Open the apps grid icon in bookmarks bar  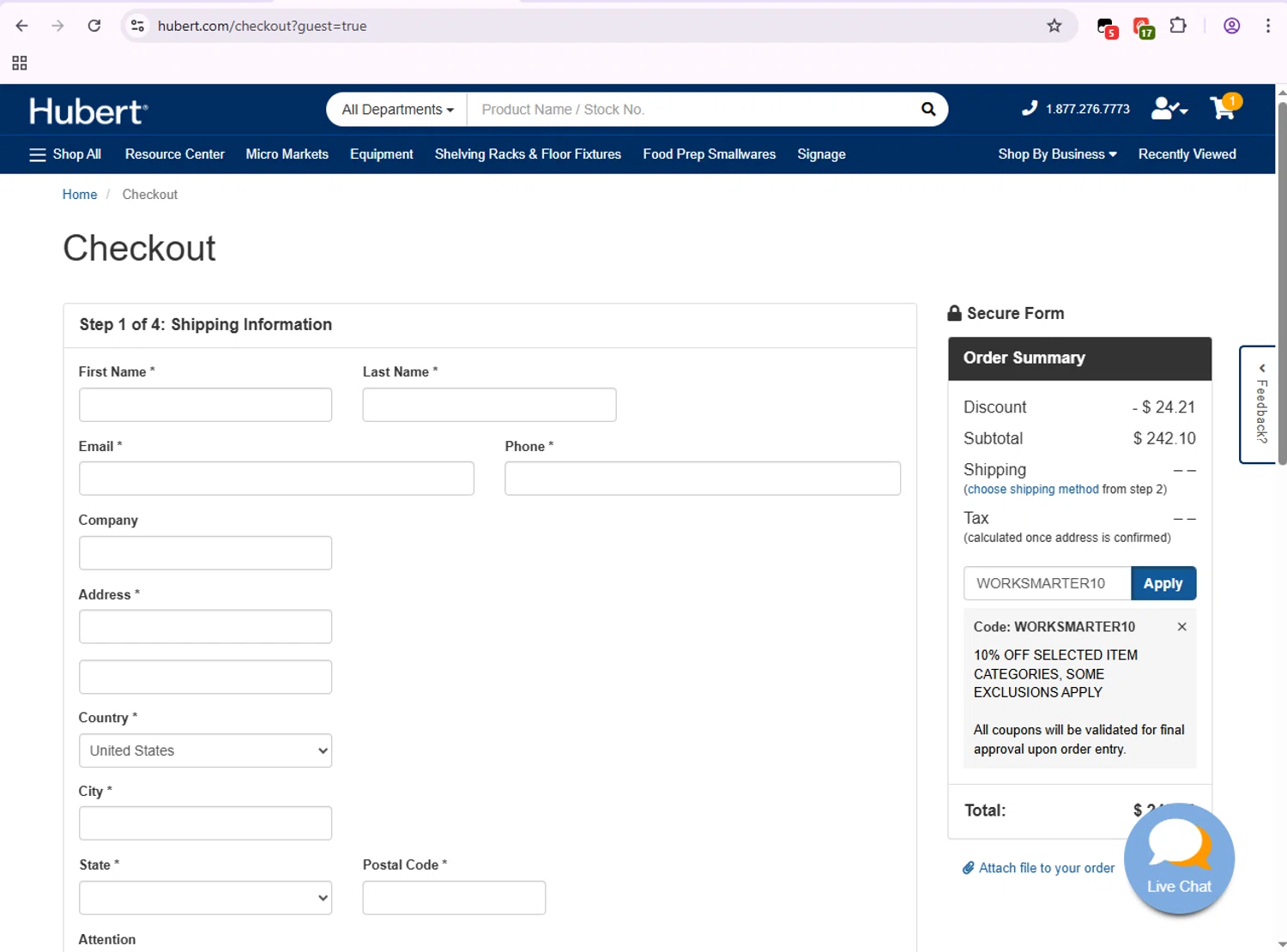[x=20, y=63]
